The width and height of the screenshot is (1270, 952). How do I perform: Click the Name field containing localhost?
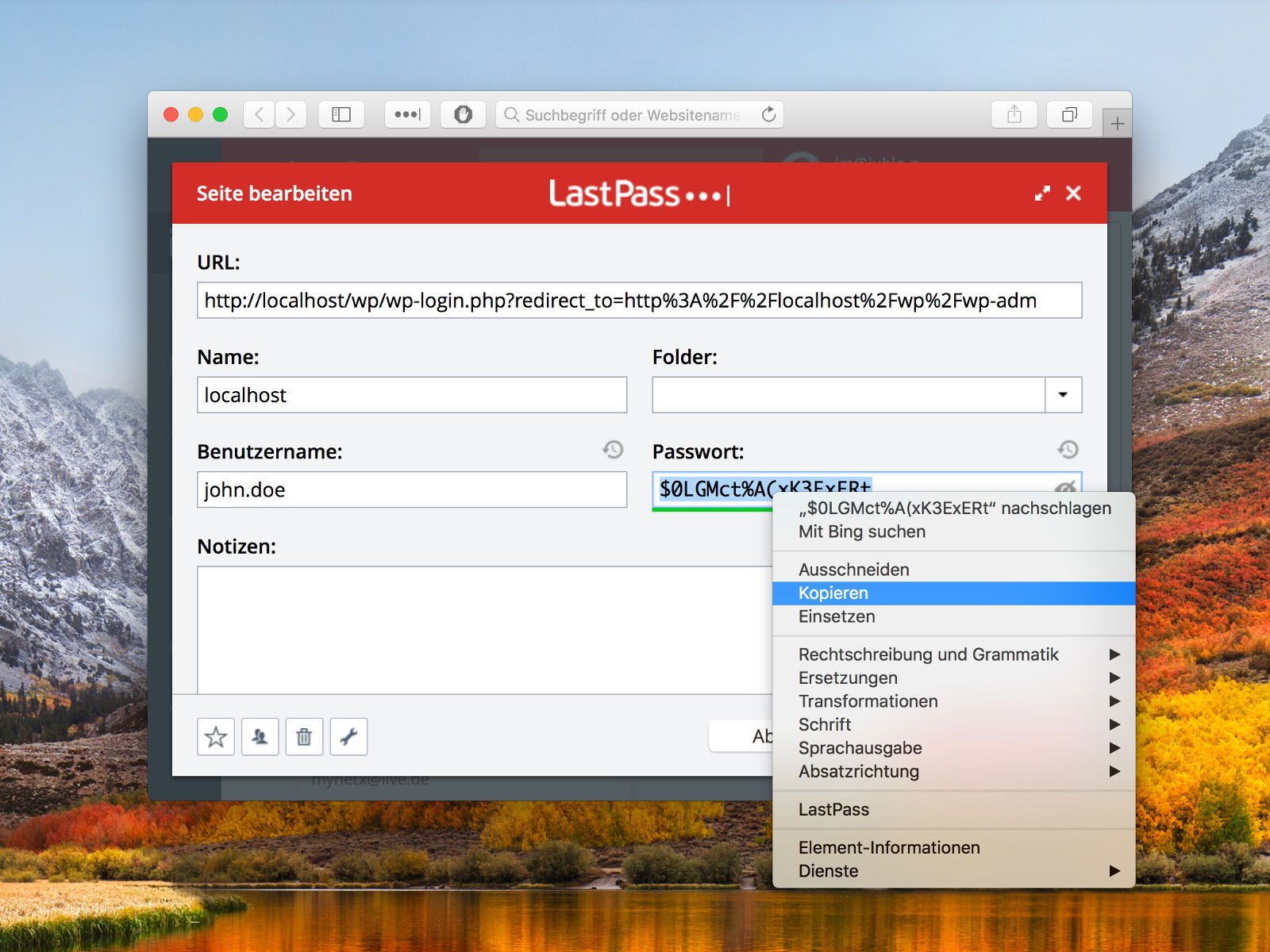click(x=412, y=394)
